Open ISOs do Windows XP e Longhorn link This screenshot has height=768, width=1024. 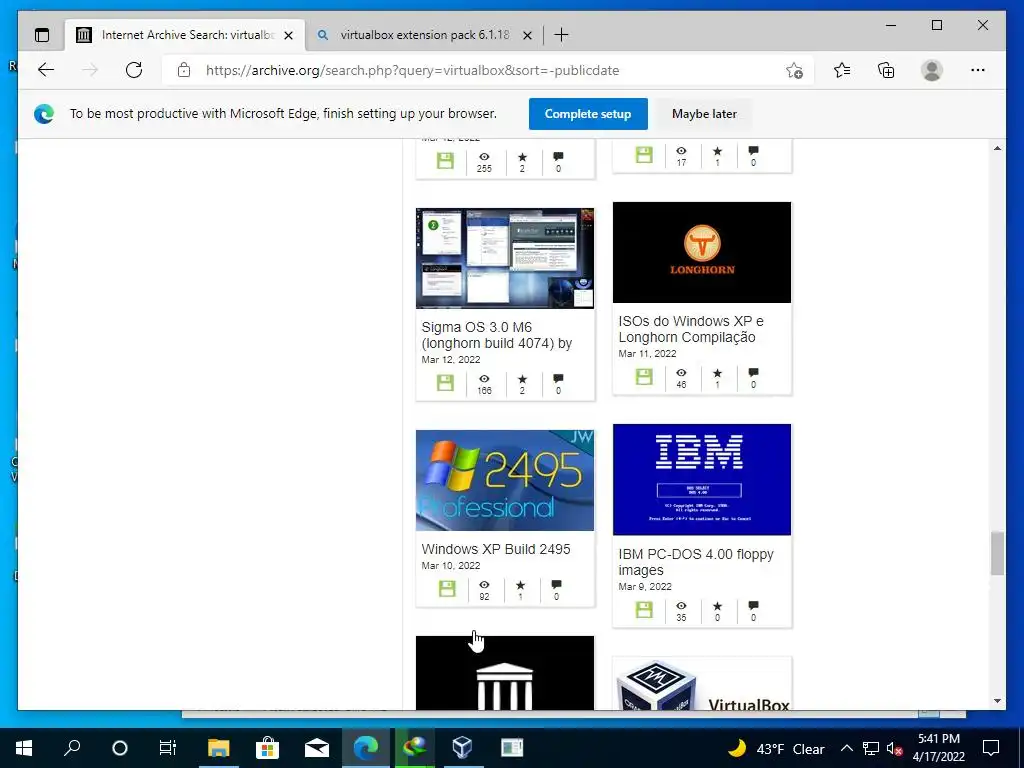tap(690, 329)
